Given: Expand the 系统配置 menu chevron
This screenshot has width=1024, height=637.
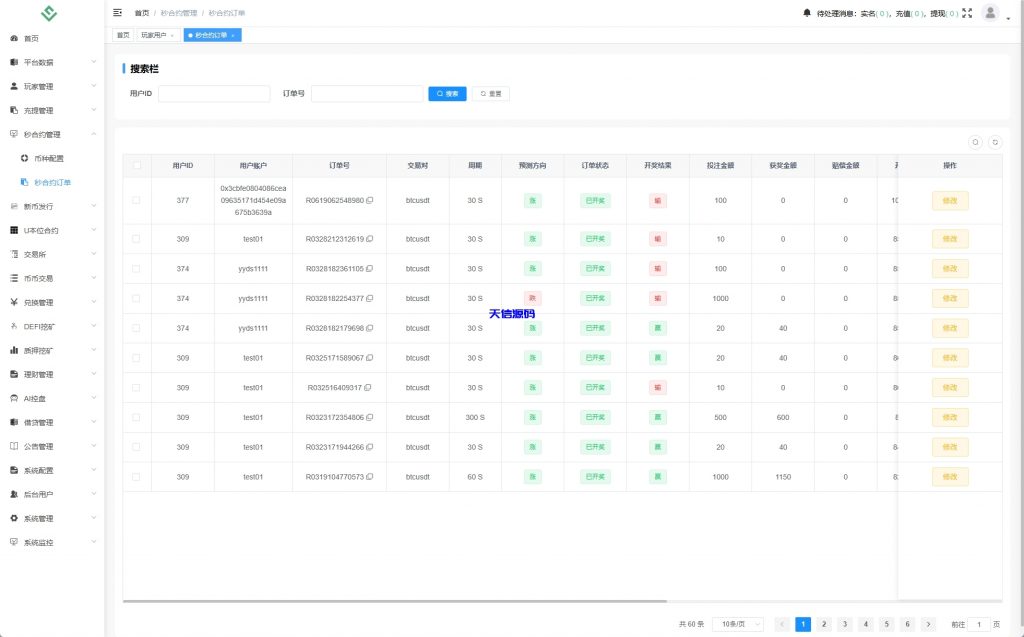Looking at the screenshot, I should 93,470.
